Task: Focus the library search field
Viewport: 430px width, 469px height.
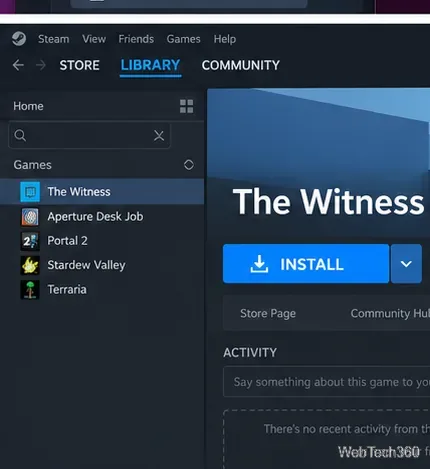Action: 89,135
